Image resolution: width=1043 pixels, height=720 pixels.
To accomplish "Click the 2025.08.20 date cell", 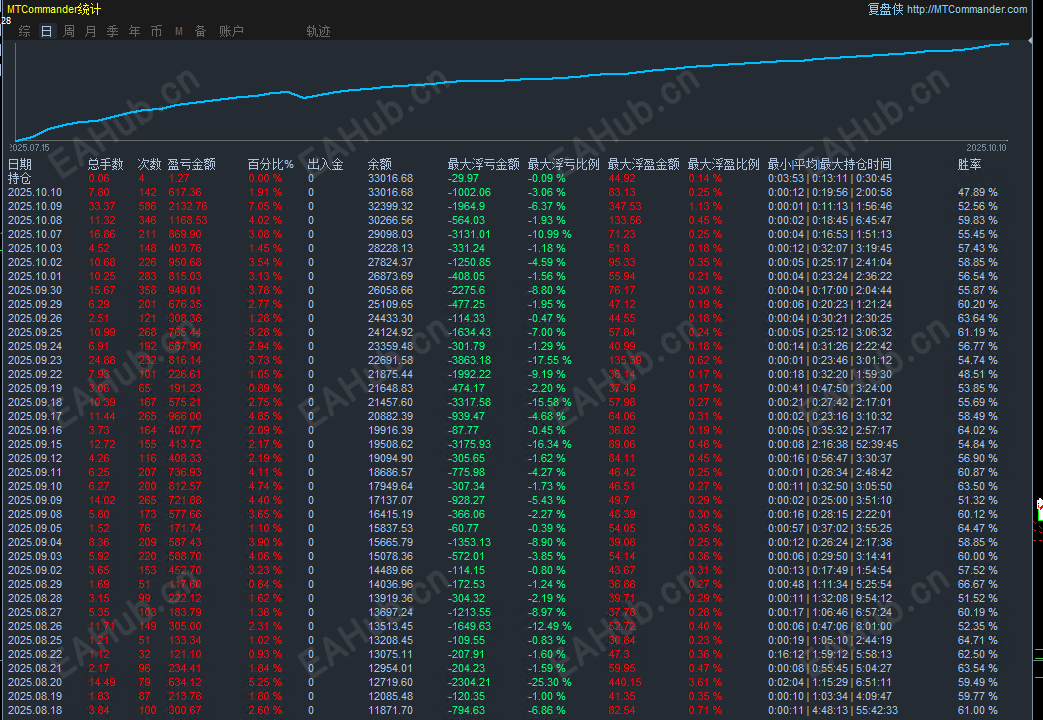I will [35, 682].
